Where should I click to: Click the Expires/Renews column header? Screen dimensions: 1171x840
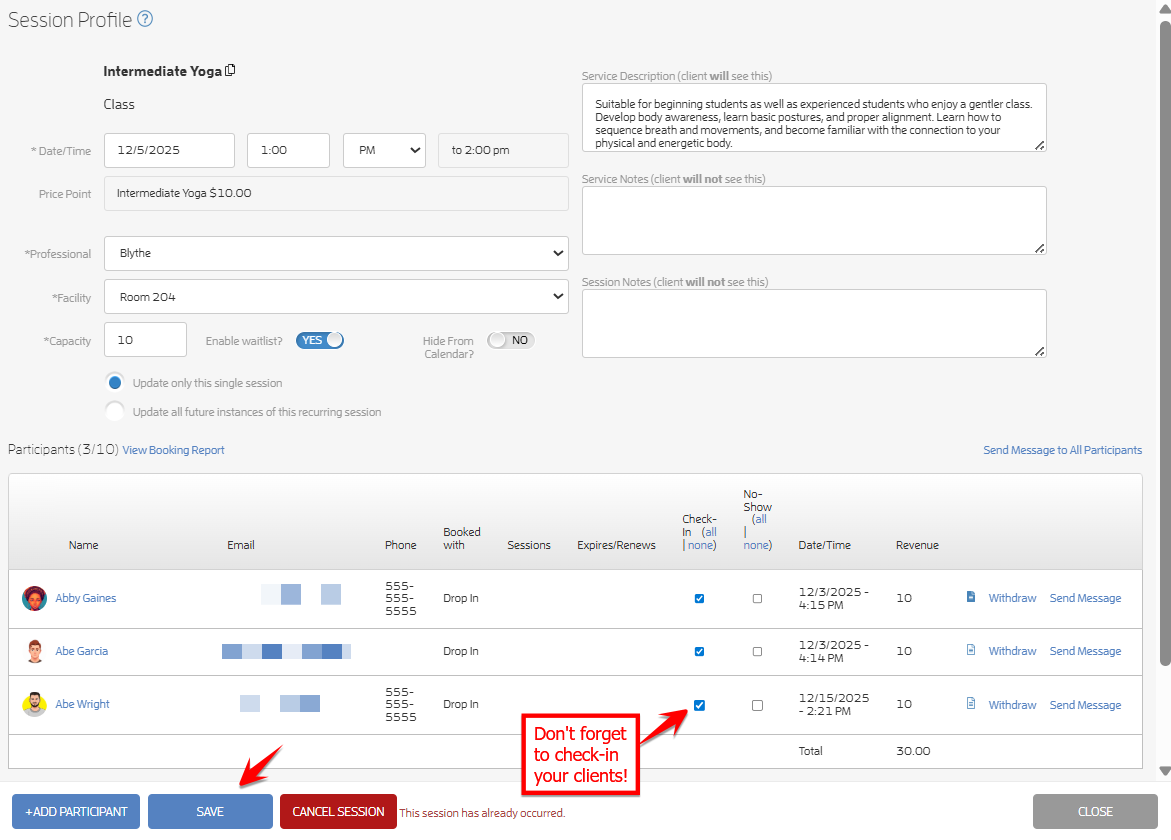click(616, 545)
